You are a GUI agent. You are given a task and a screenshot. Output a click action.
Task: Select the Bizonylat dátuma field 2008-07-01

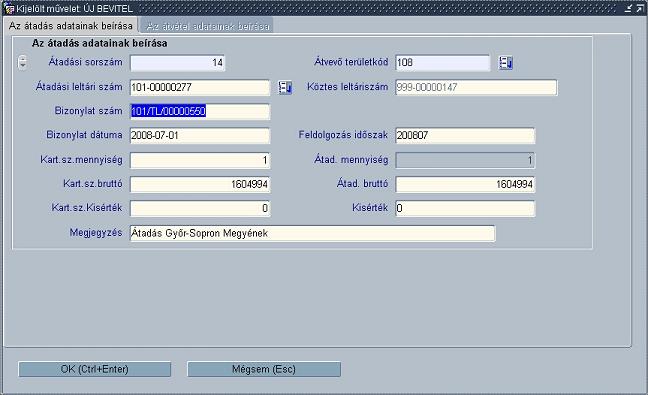pos(200,136)
